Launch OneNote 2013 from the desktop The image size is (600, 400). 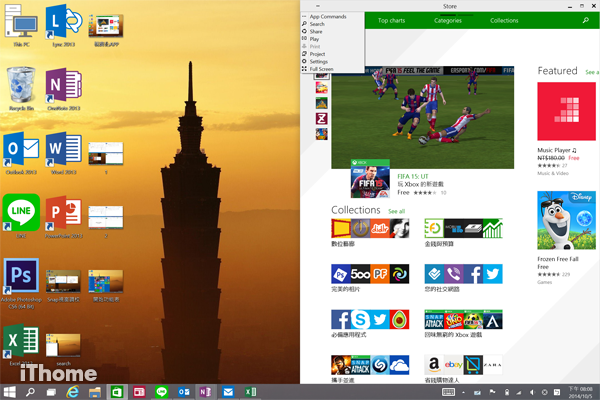pos(62,83)
